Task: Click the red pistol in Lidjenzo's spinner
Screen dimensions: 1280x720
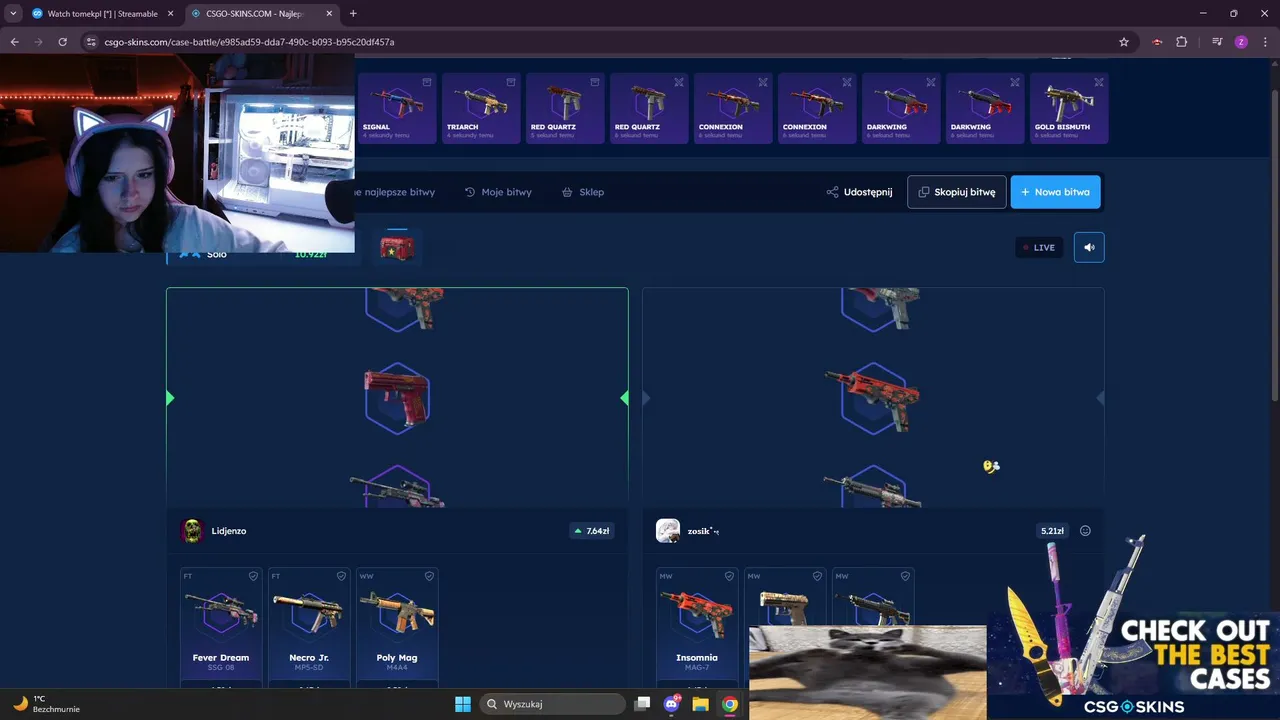Action: pos(397,398)
